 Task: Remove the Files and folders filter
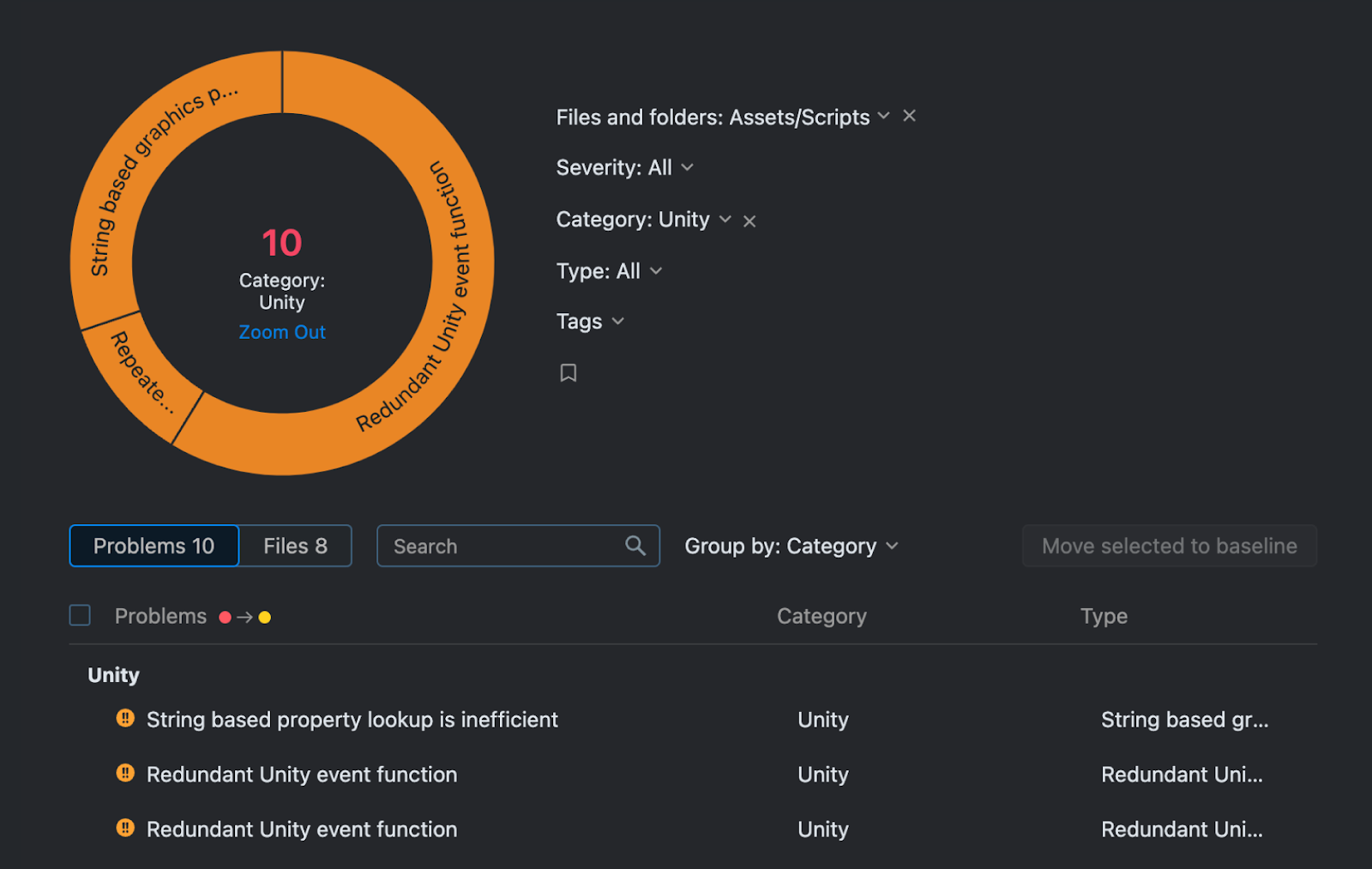pyautogui.click(x=910, y=116)
